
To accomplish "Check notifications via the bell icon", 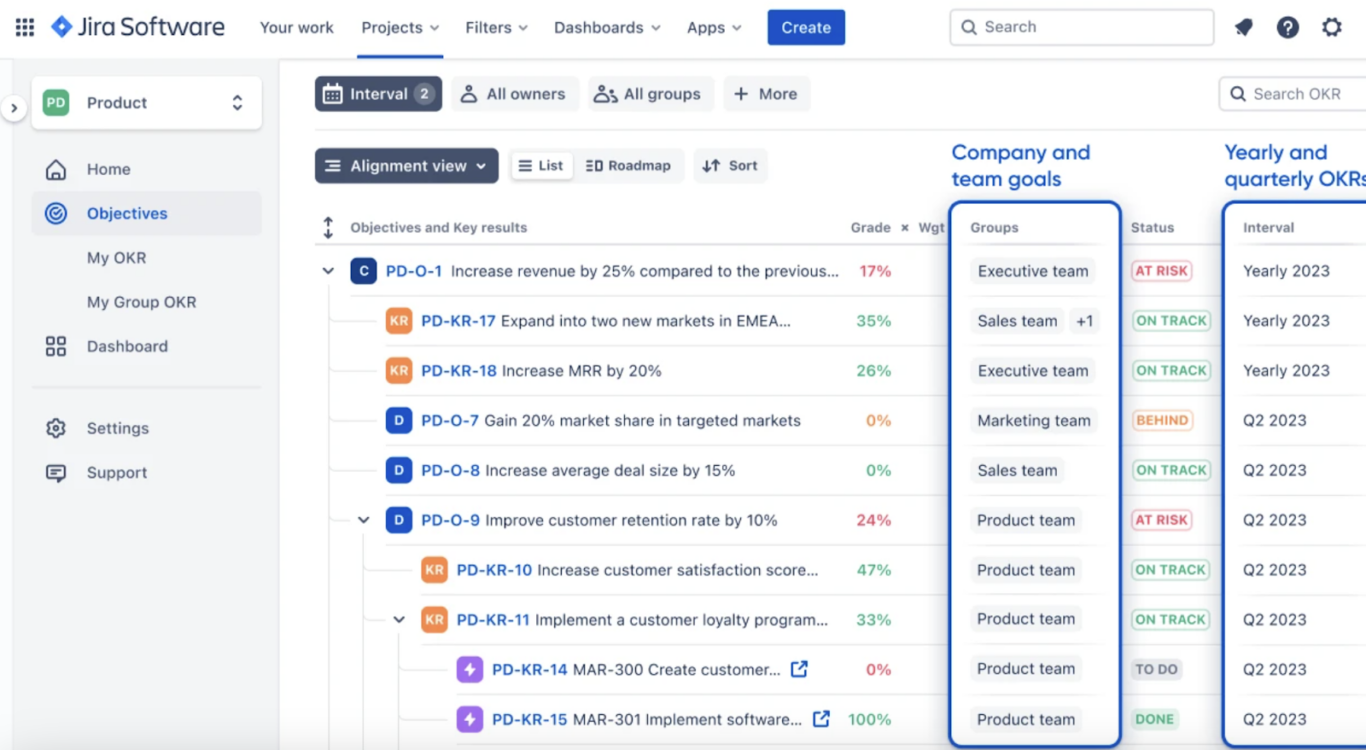I will [1243, 27].
